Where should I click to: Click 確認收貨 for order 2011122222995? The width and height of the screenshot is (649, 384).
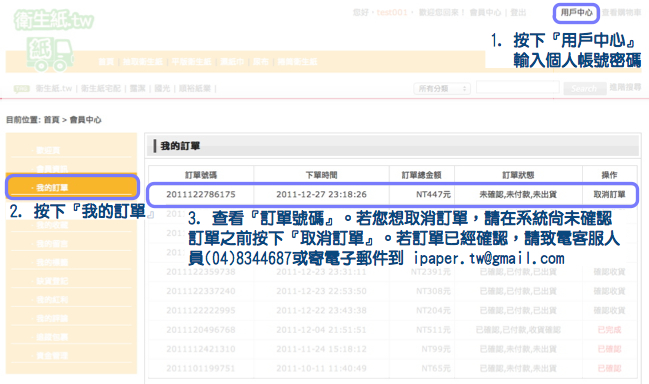pos(609,310)
